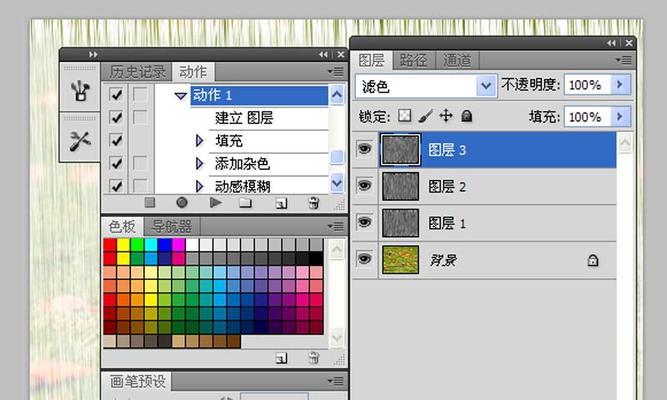Switch to the 导航器 tab
The width and height of the screenshot is (667, 400).
pos(172,226)
